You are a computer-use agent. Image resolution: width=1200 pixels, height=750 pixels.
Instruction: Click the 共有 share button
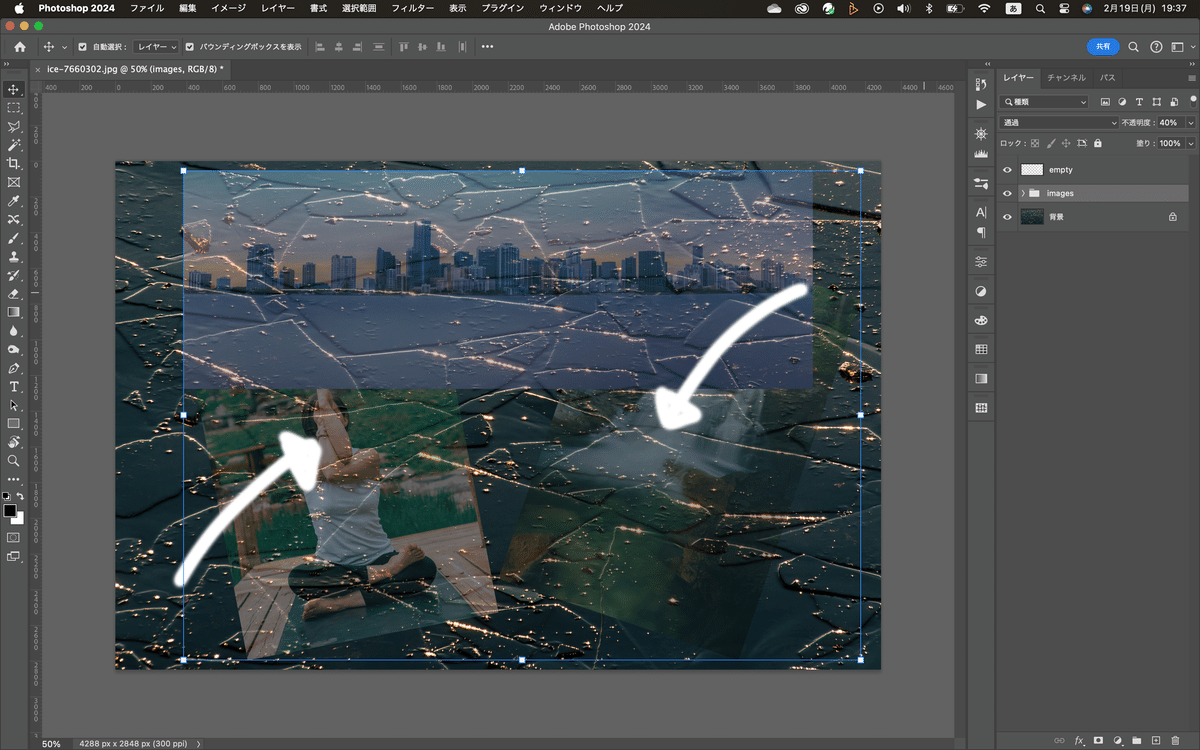tap(1103, 47)
